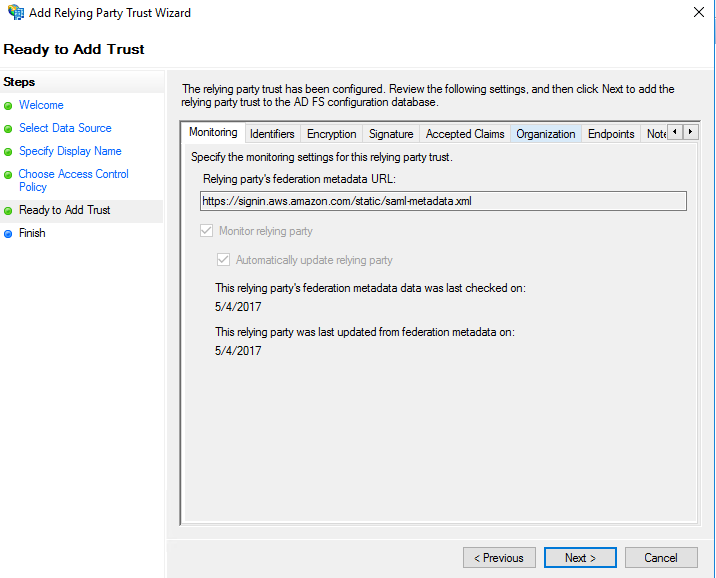The width and height of the screenshot is (716, 578).
Task: Click the Next button to add trust
Action: 581,558
